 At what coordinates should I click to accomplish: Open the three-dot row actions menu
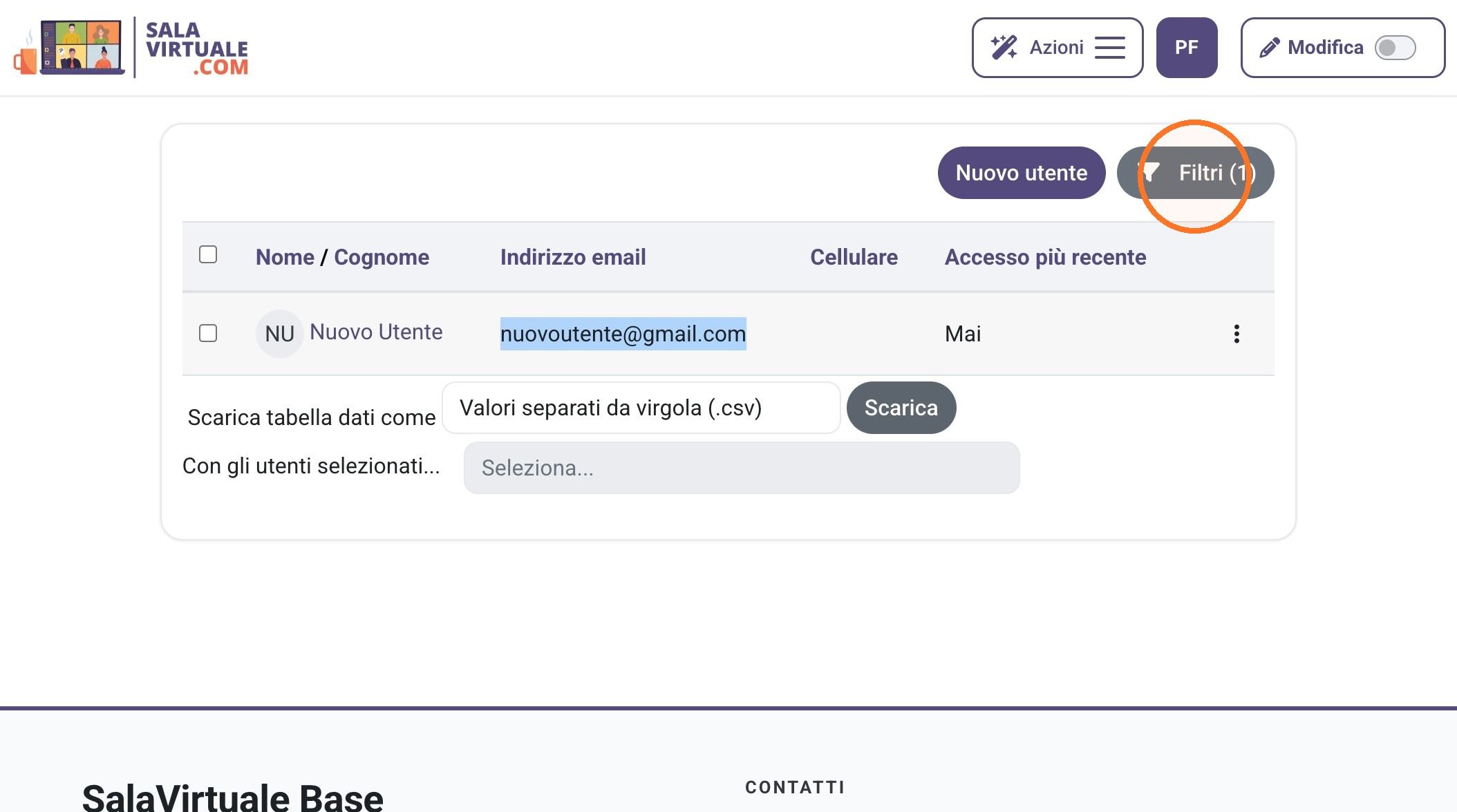1237,334
